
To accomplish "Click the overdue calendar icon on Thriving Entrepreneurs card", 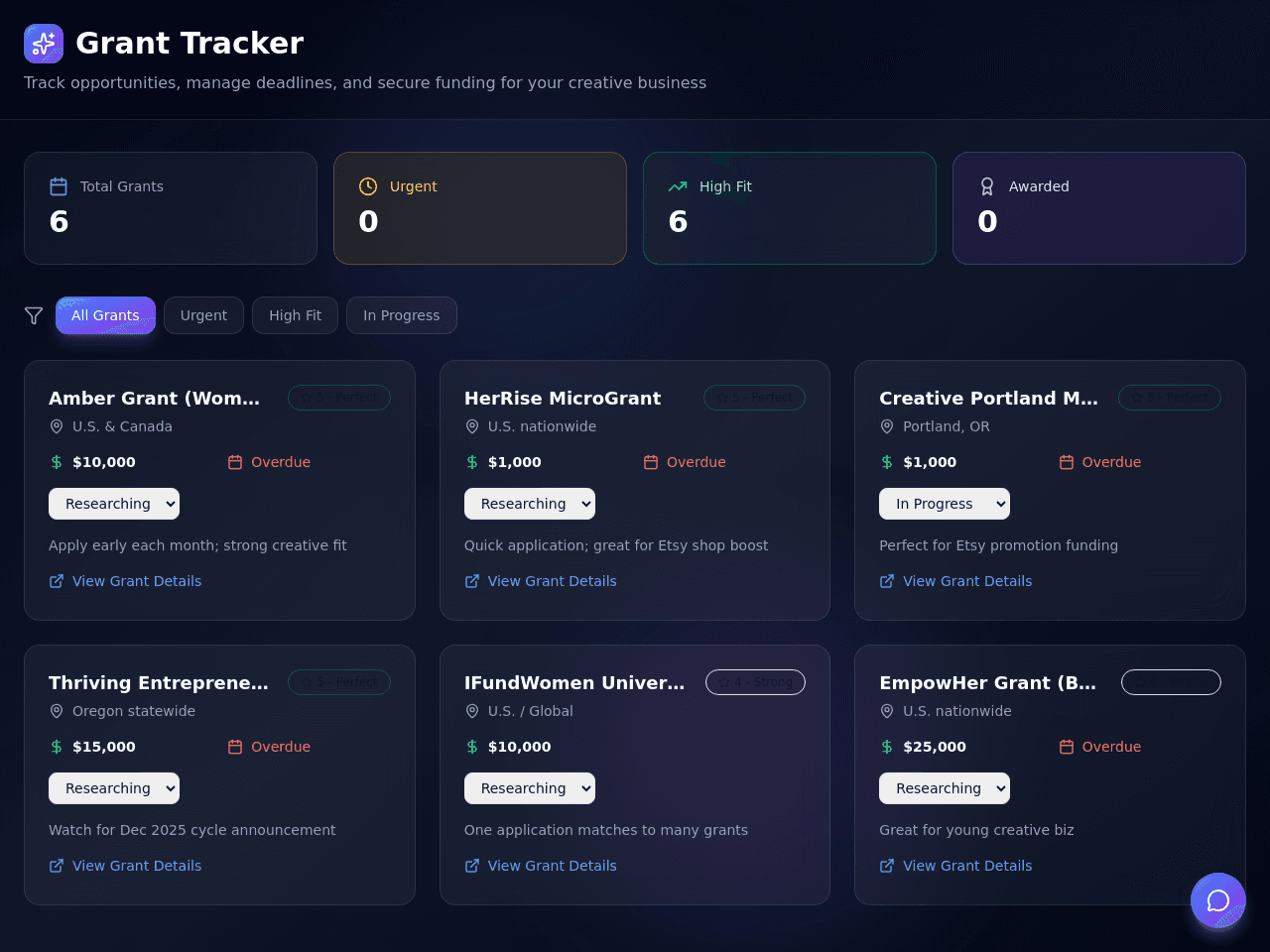I will tap(235, 747).
